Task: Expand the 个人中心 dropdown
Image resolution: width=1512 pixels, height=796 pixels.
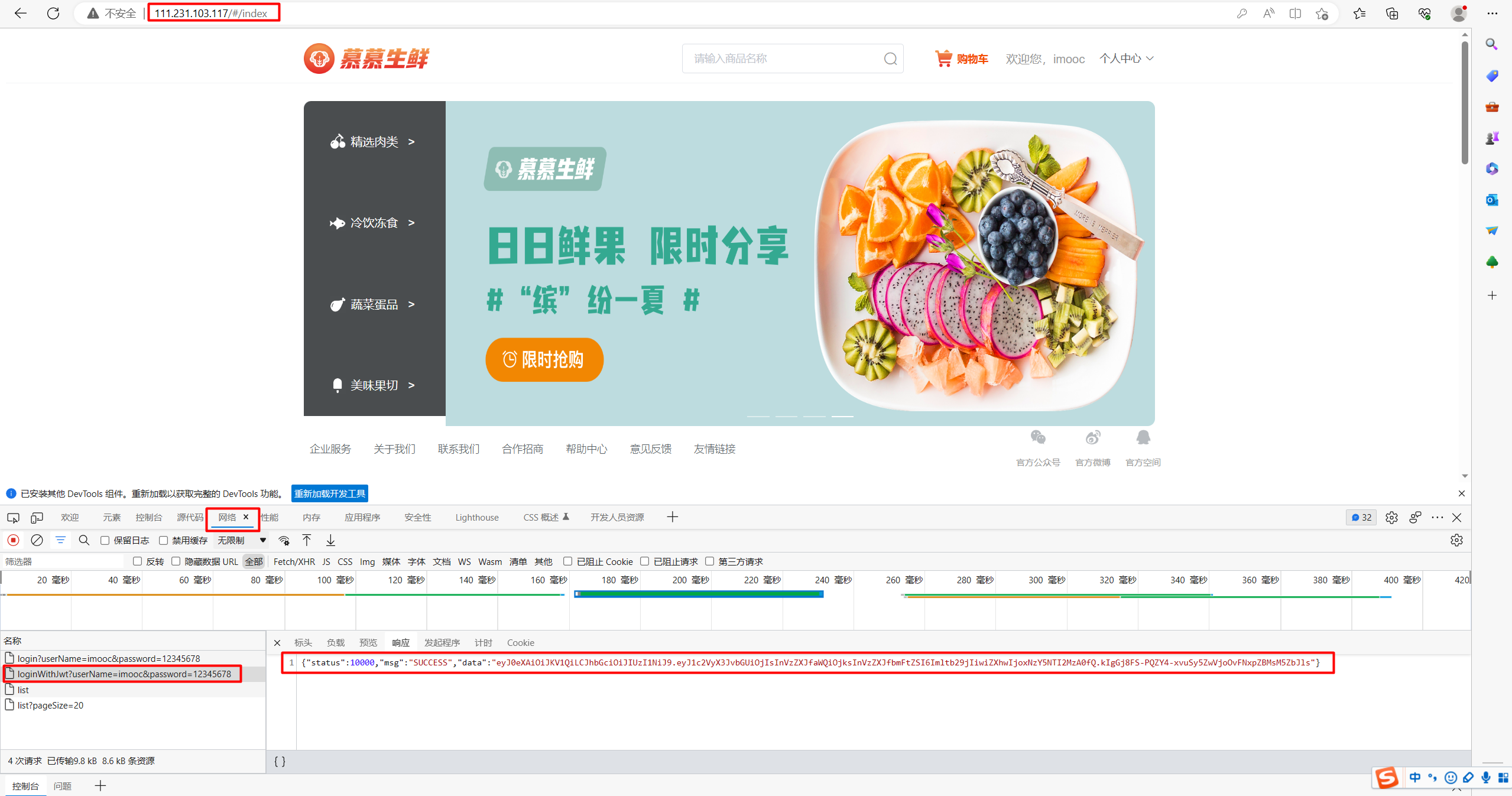Action: (x=1126, y=58)
